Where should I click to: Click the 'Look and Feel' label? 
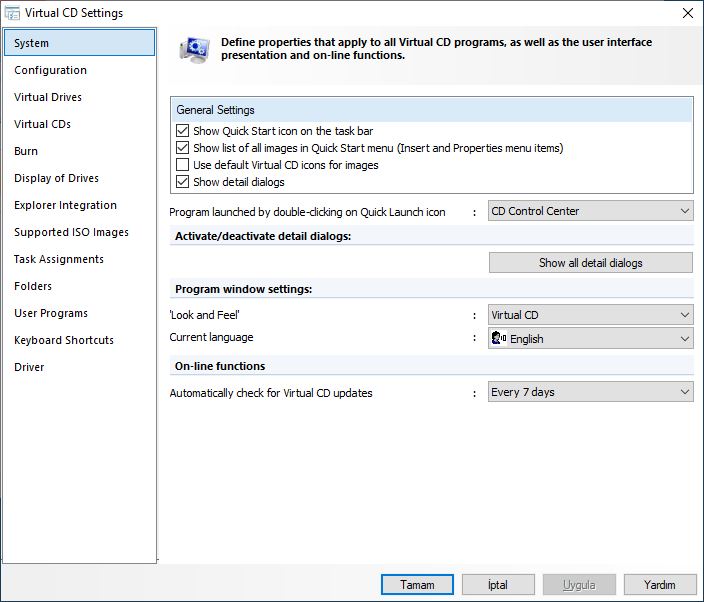[x=204, y=315]
